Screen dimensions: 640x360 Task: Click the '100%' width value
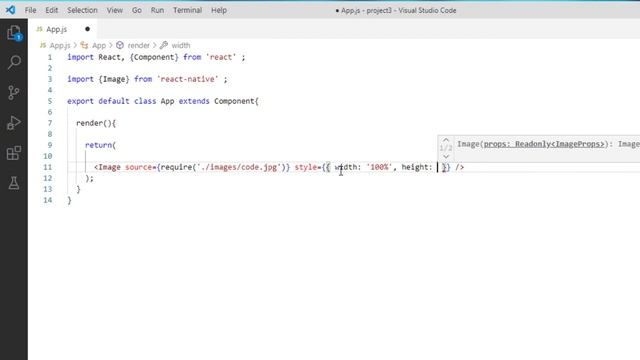379,167
